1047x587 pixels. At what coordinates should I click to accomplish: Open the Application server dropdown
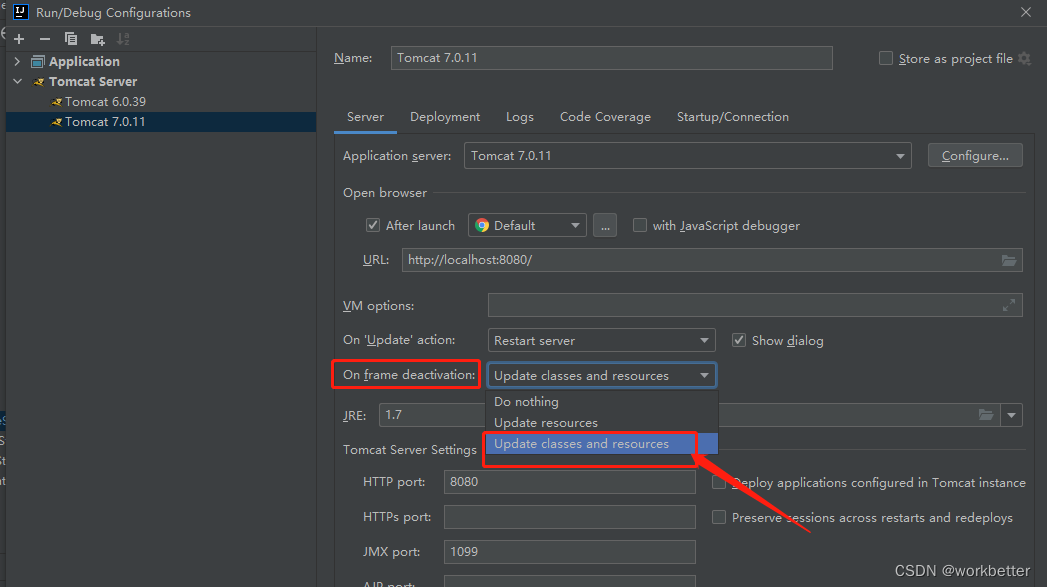pyautogui.click(x=688, y=156)
